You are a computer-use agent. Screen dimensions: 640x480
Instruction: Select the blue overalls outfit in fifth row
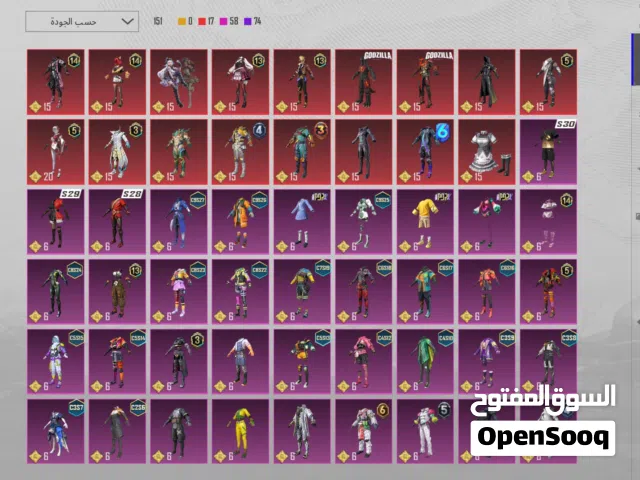tap(240, 361)
